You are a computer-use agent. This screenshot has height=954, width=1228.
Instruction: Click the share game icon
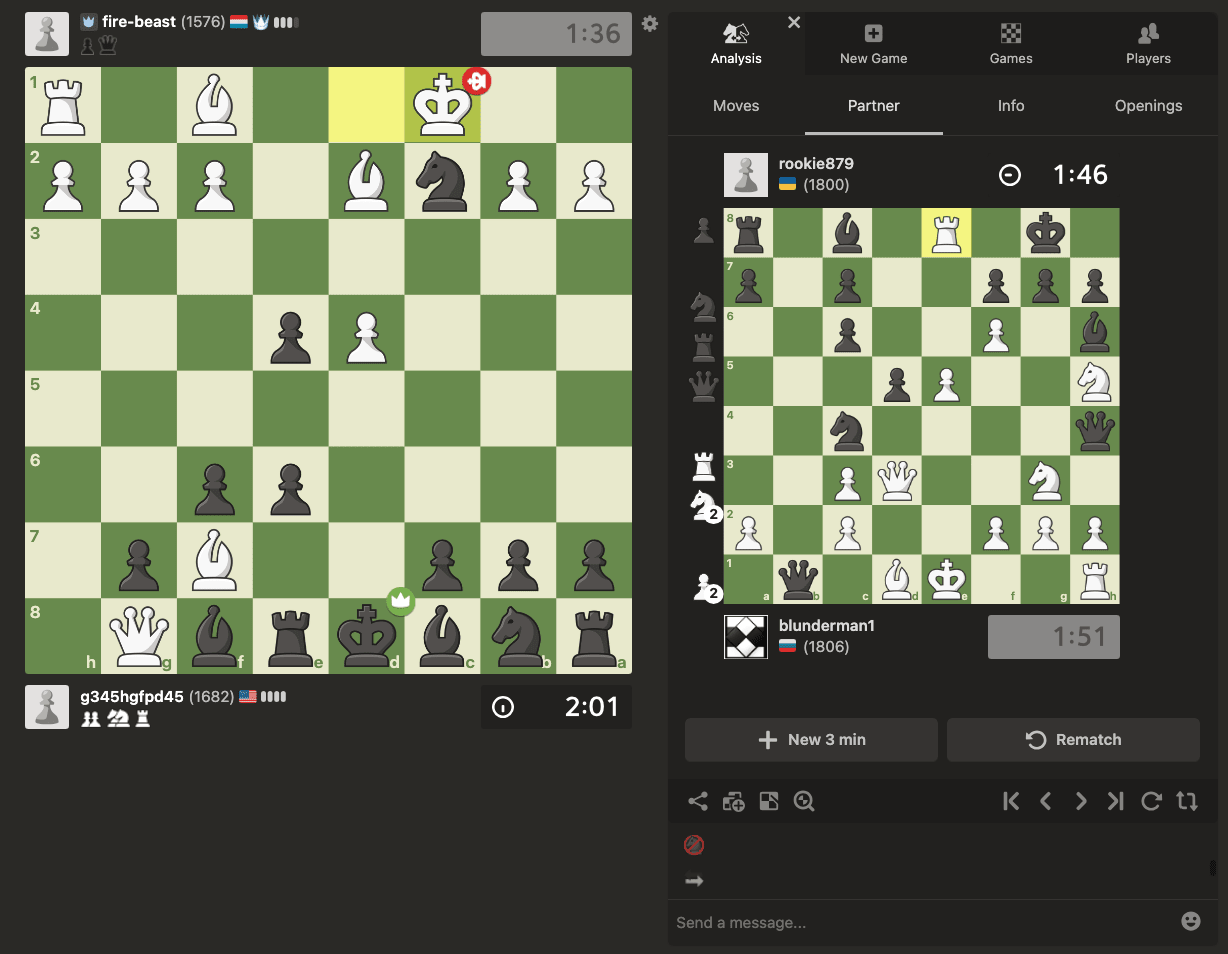click(x=698, y=801)
